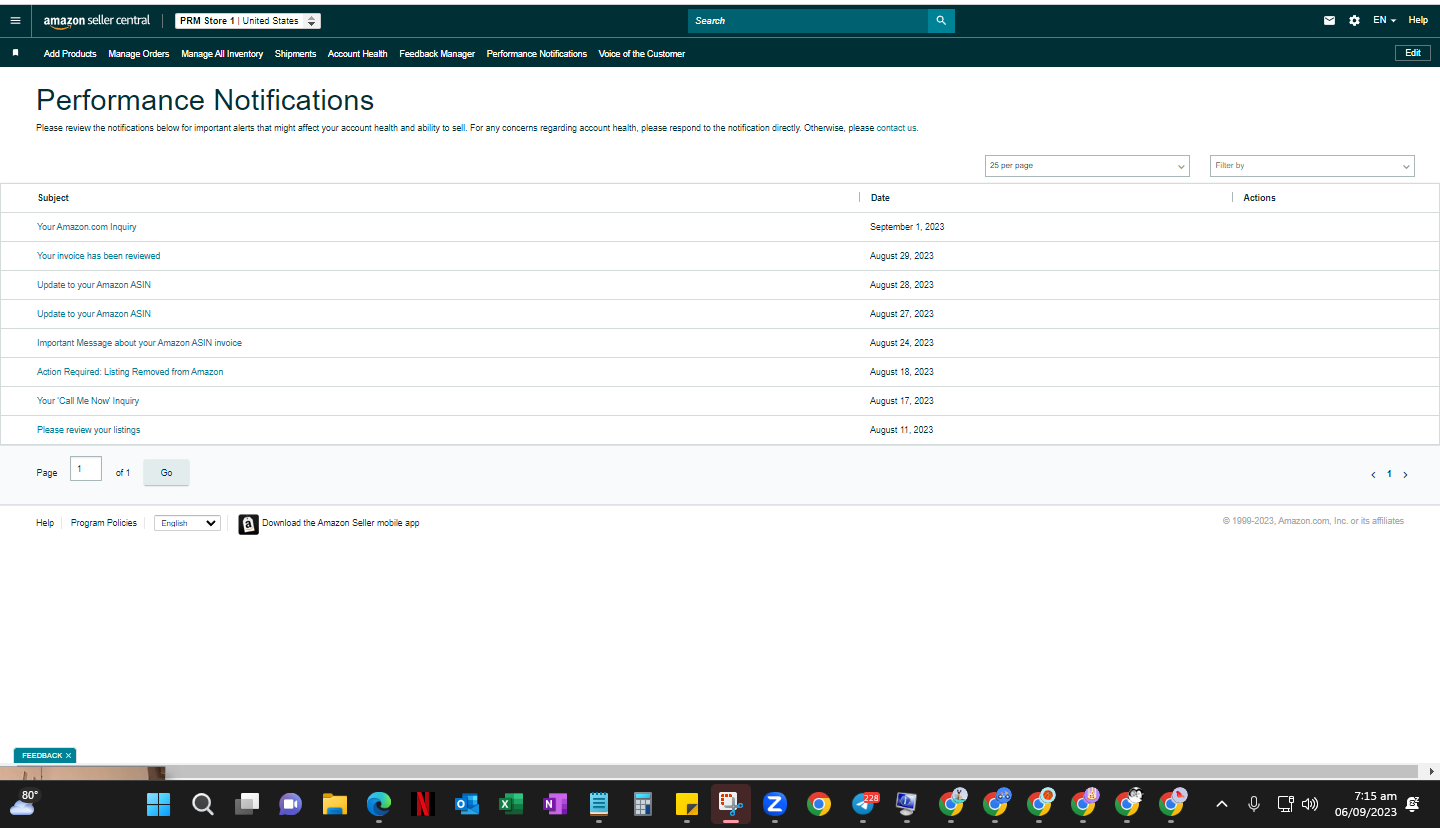Open the Feedback tab

click(42, 756)
